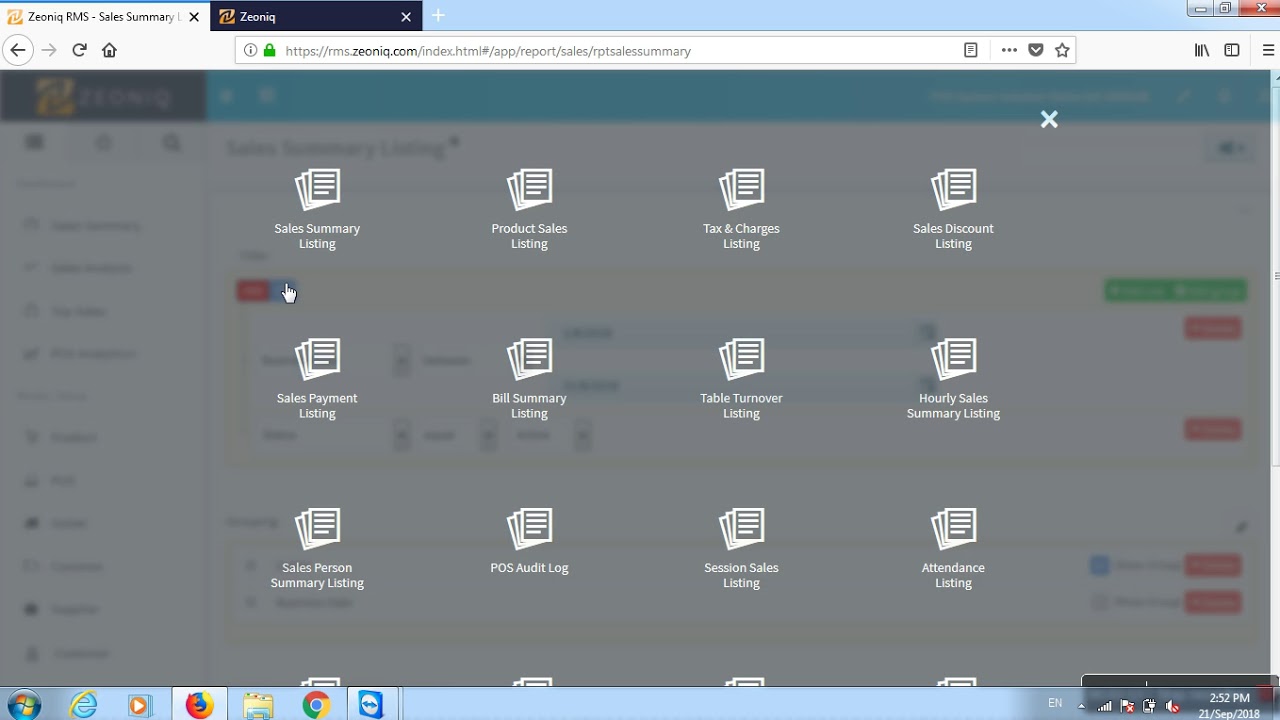Viewport: 1280px width, 720px height.
Task: Open the Sales Person Summary Listing icon
Action: [x=318, y=529]
